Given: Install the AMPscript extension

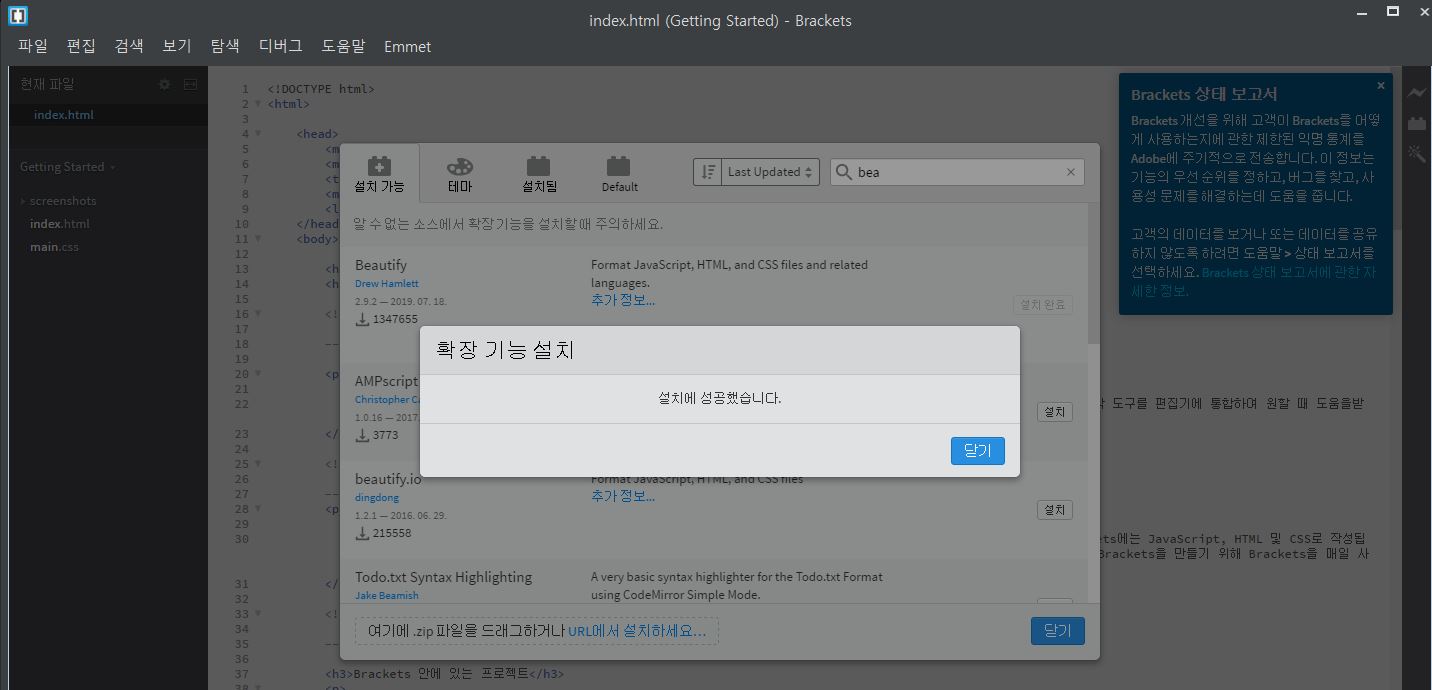Looking at the screenshot, I should tap(1054, 411).
